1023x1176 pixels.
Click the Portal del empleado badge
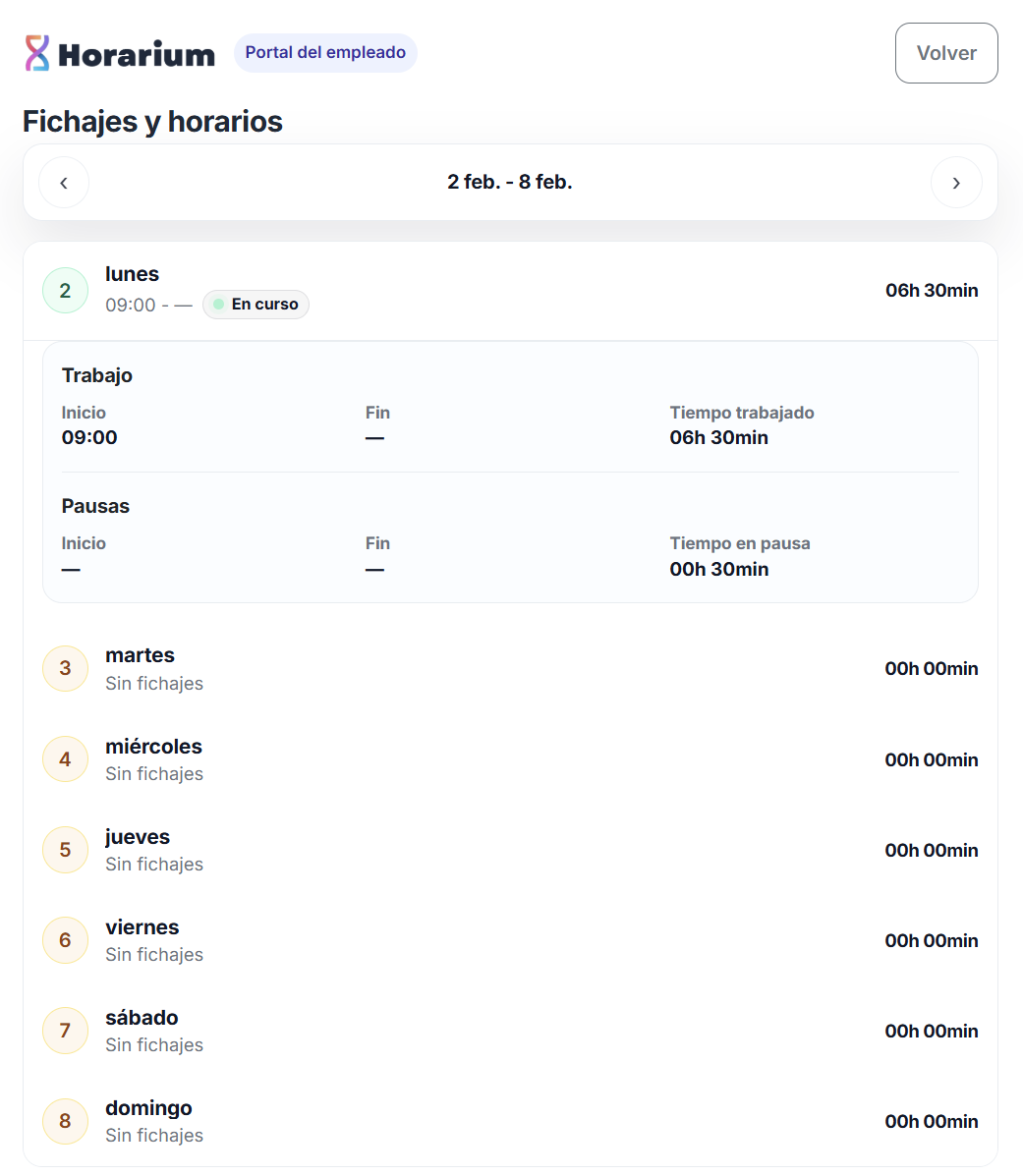click(325, 53)
